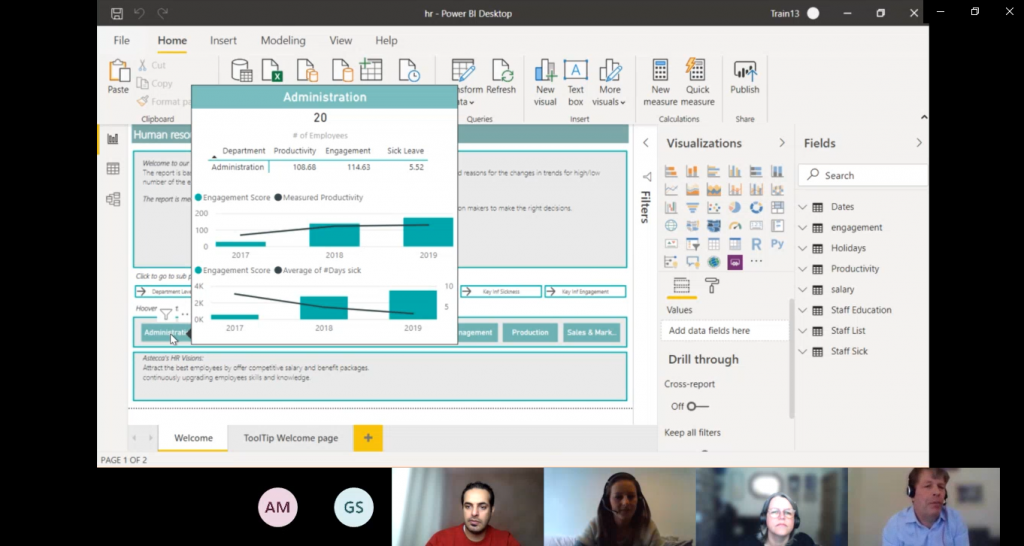Open the Modeling ribbon tab
Viewport: 1024px width, 546px height.
pyautogui.click(x=283, y=41)
